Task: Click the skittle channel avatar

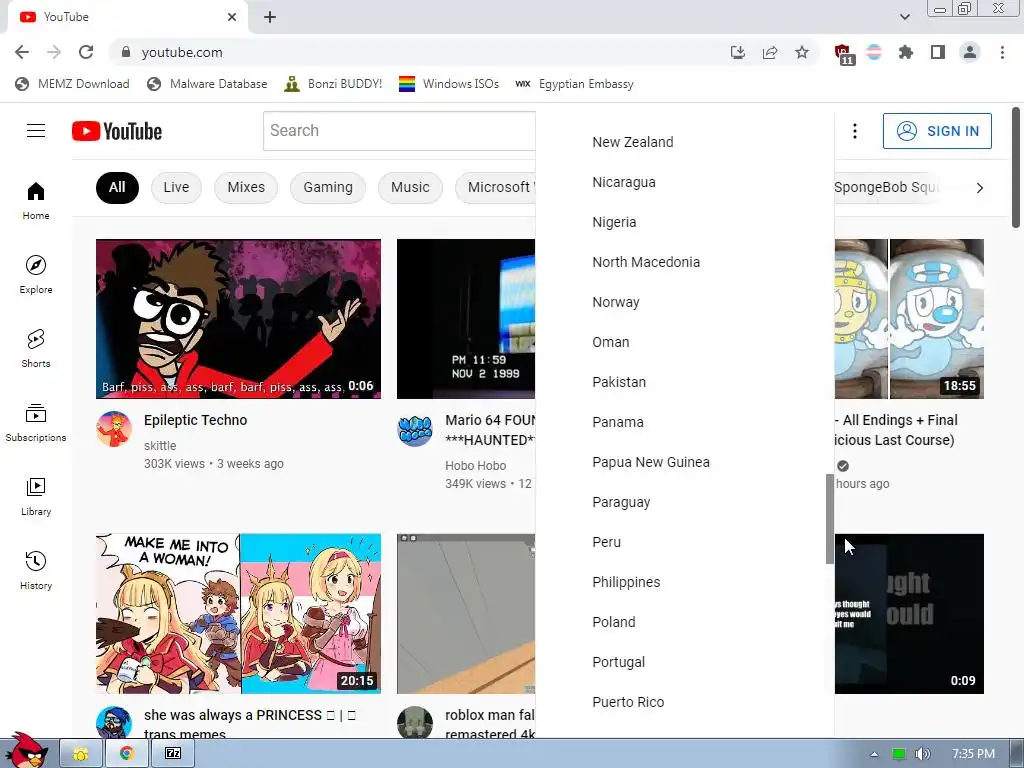Action: (x=114, y=429)
